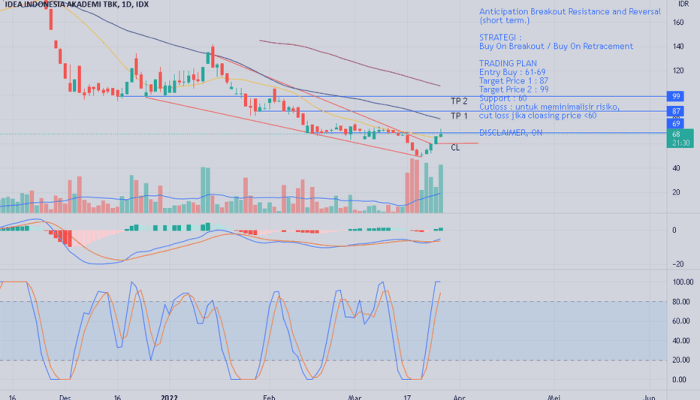Click the 2022 label on the time axis
700x400 pixels.
(173, 395)
